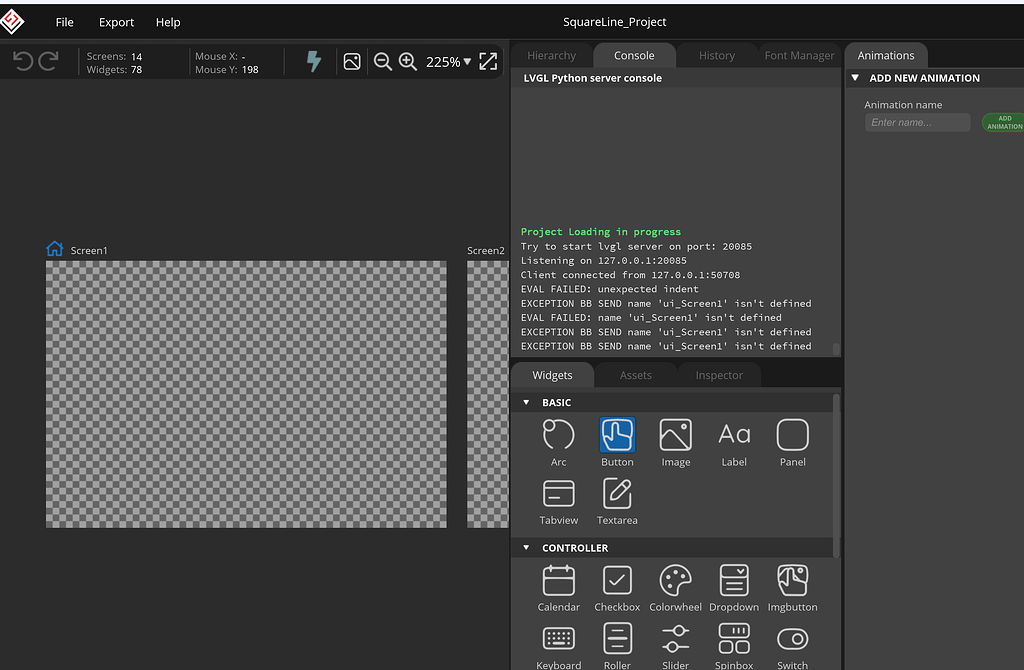Select the Checkbox widget

click(x=617, y=588)
